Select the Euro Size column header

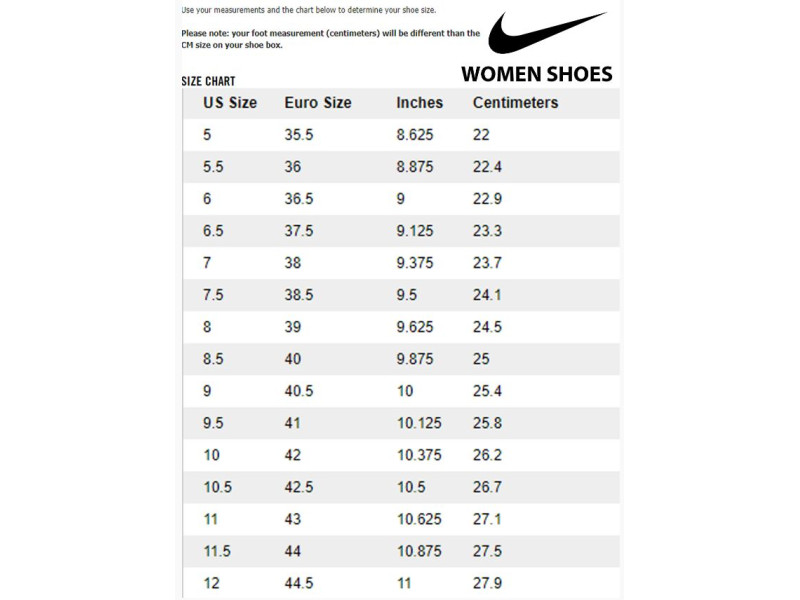(318, 103)
